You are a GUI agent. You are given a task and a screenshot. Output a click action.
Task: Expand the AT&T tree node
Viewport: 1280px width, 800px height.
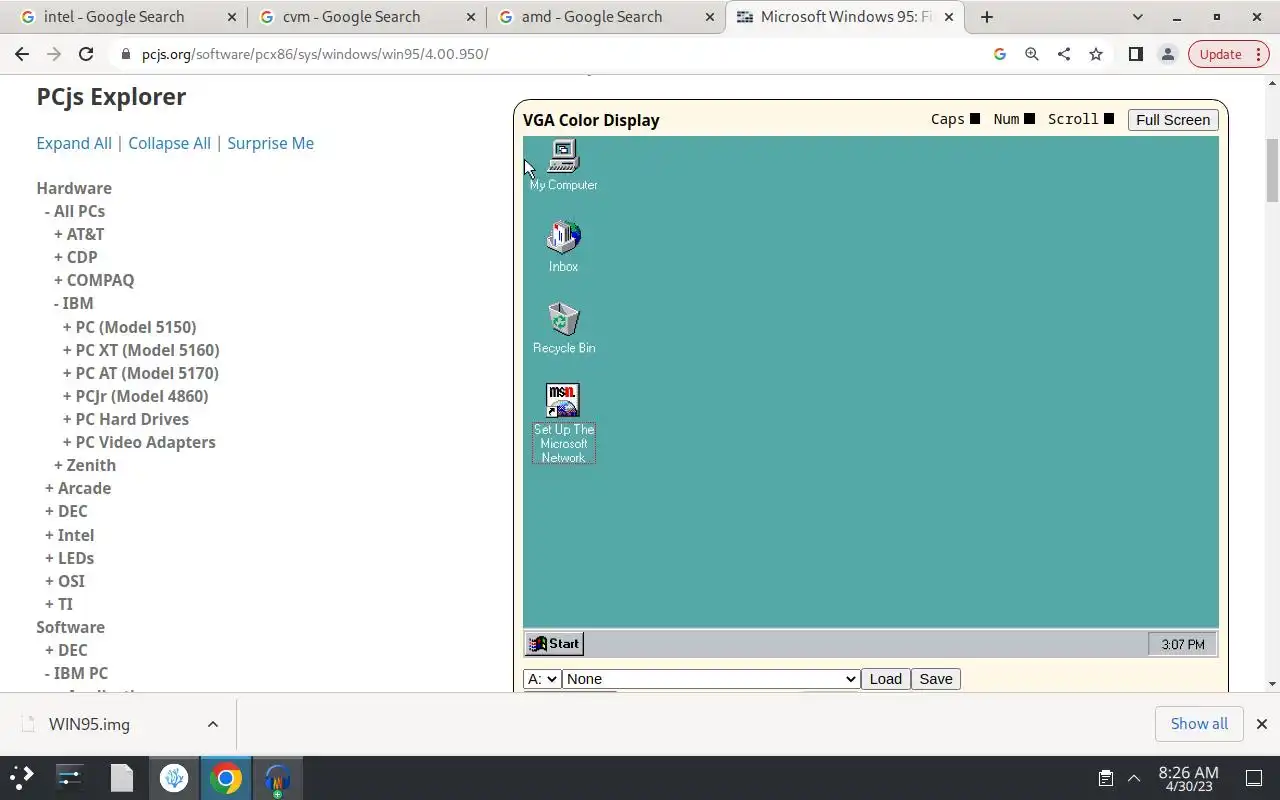pyautogui.click(x=79, y=234)
